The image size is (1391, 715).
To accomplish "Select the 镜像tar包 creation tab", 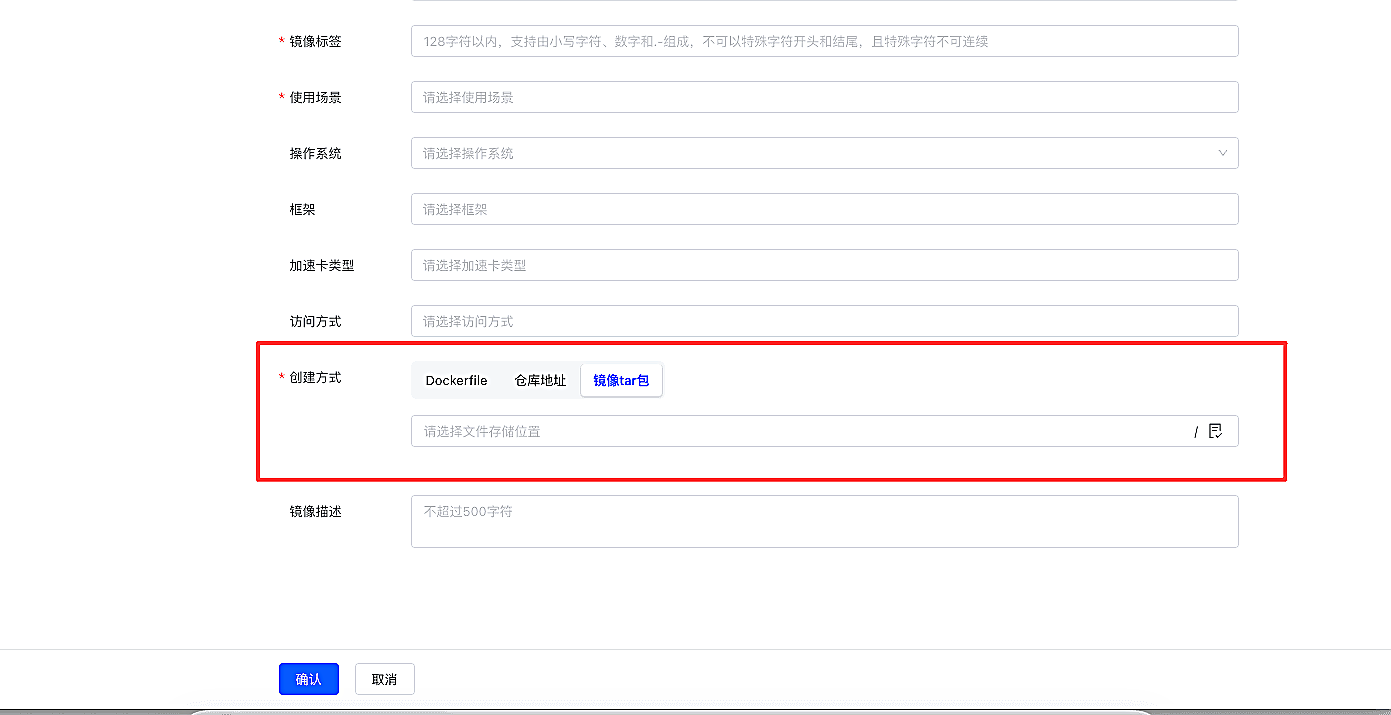I will (x=621, y=380).
